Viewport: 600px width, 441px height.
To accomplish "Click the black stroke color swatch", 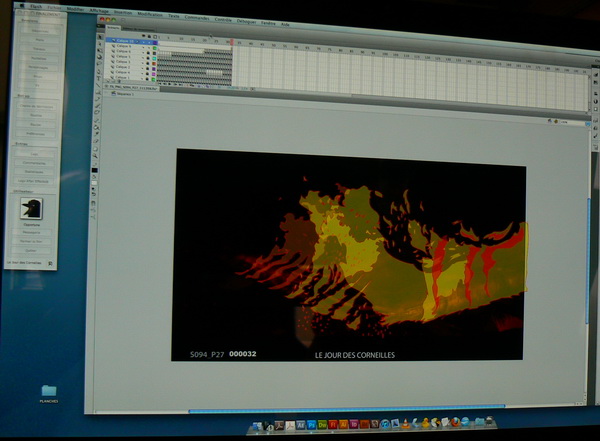I will [95, 170].
